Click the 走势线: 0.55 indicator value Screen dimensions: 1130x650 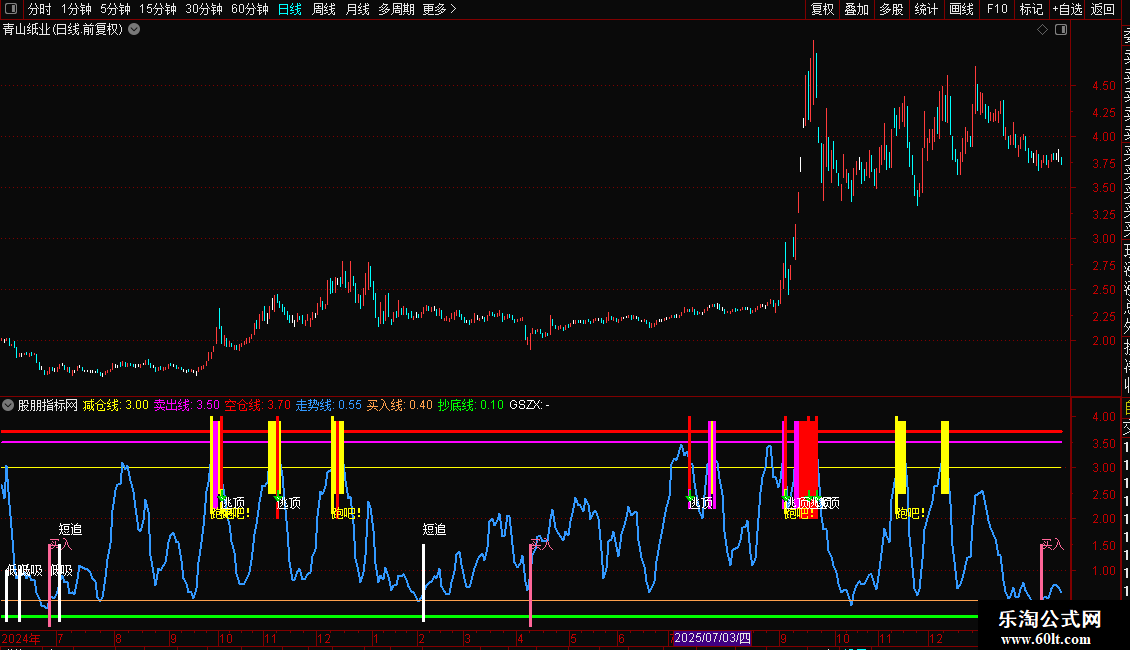point(329,405)
